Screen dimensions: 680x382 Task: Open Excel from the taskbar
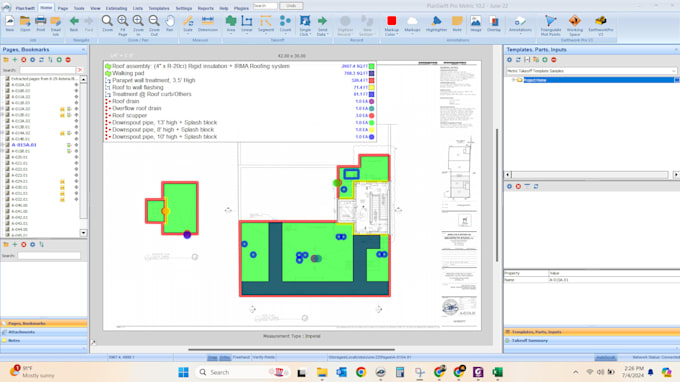tap(497, 372)
